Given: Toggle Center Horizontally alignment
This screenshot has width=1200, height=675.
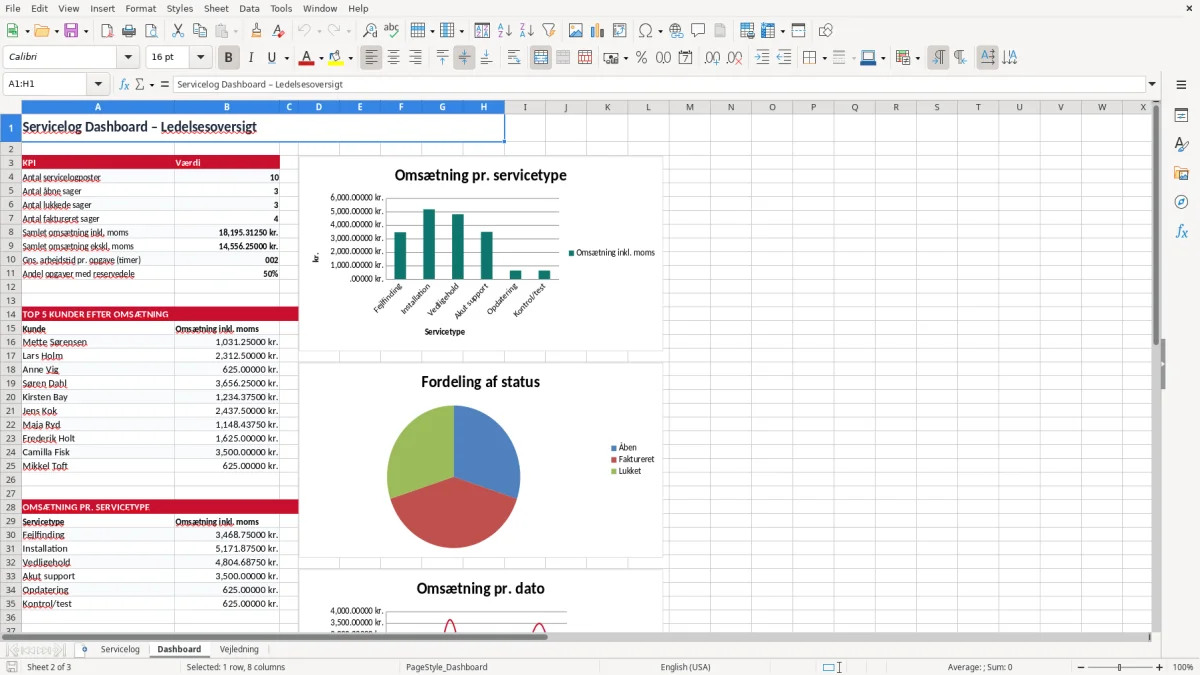Looking at the screenshot, I should (x=393, y=58).
